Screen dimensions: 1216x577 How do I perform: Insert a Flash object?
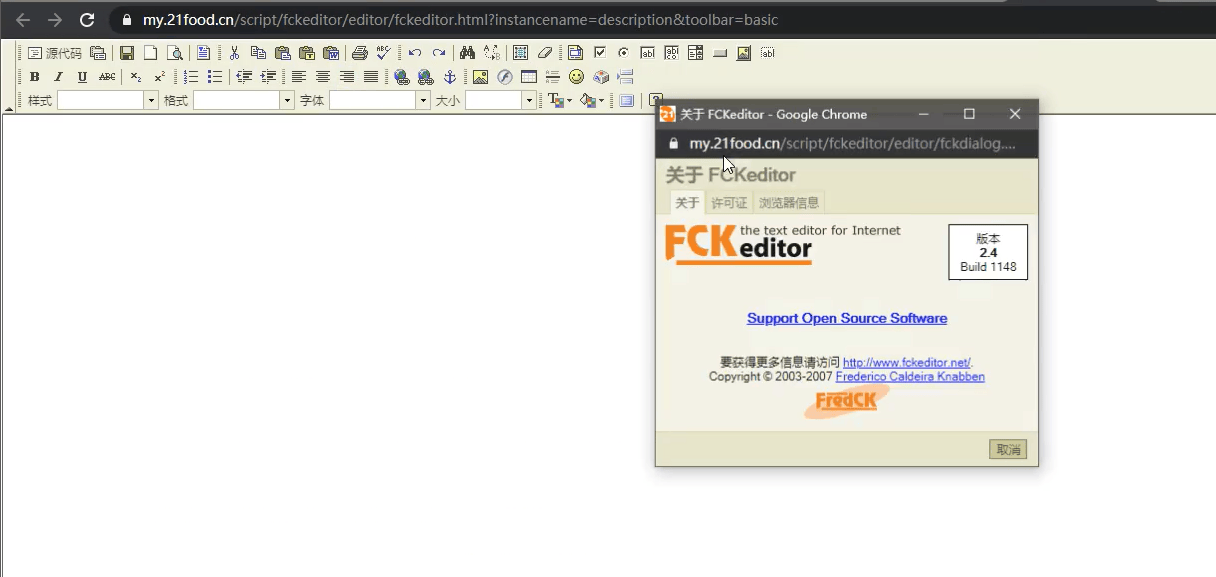point(505,77)
